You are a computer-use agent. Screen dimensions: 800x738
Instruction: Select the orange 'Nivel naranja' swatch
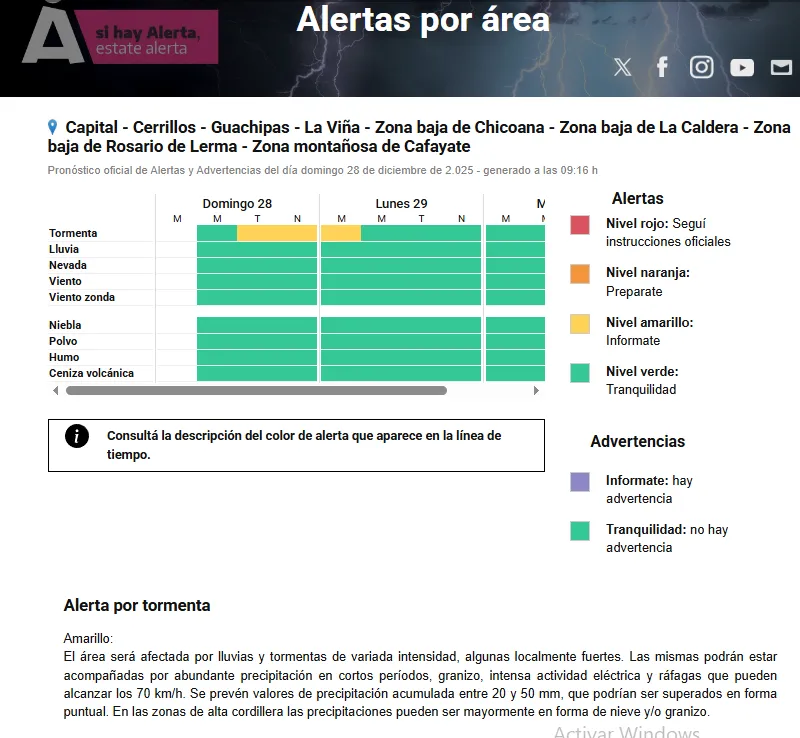580,274
